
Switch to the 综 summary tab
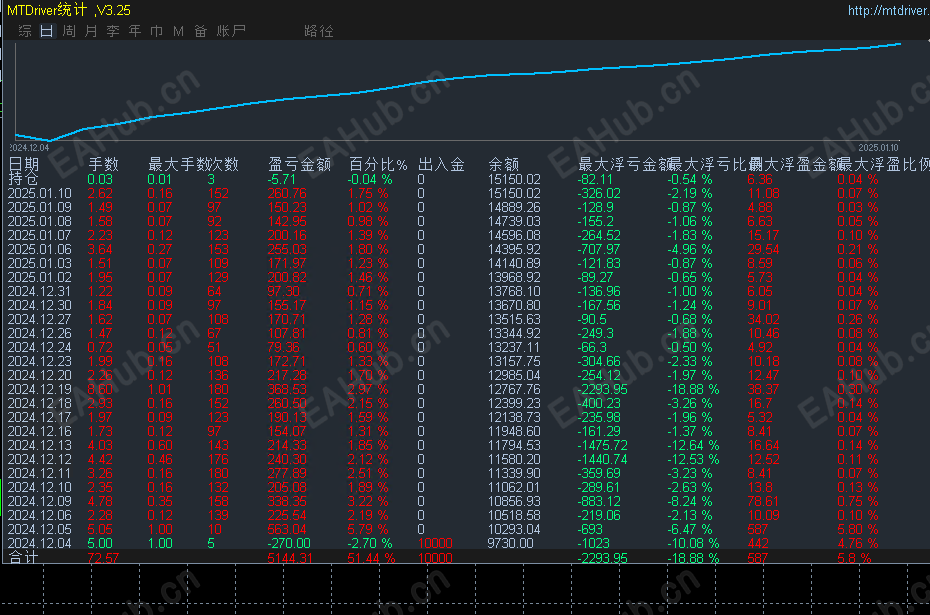click(25, 31)
